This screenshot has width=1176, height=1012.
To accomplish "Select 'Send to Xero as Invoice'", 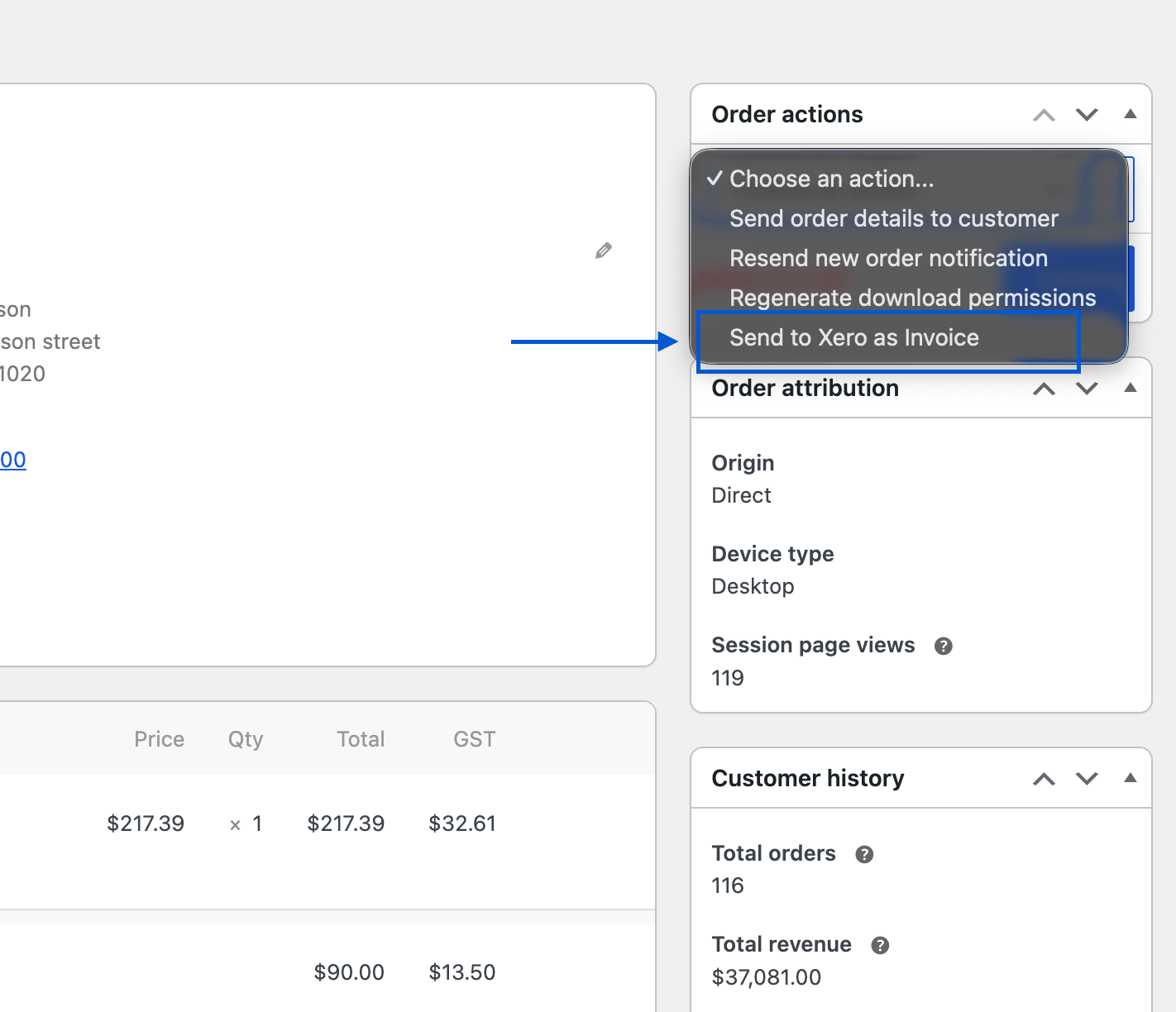I will point(909,337).
